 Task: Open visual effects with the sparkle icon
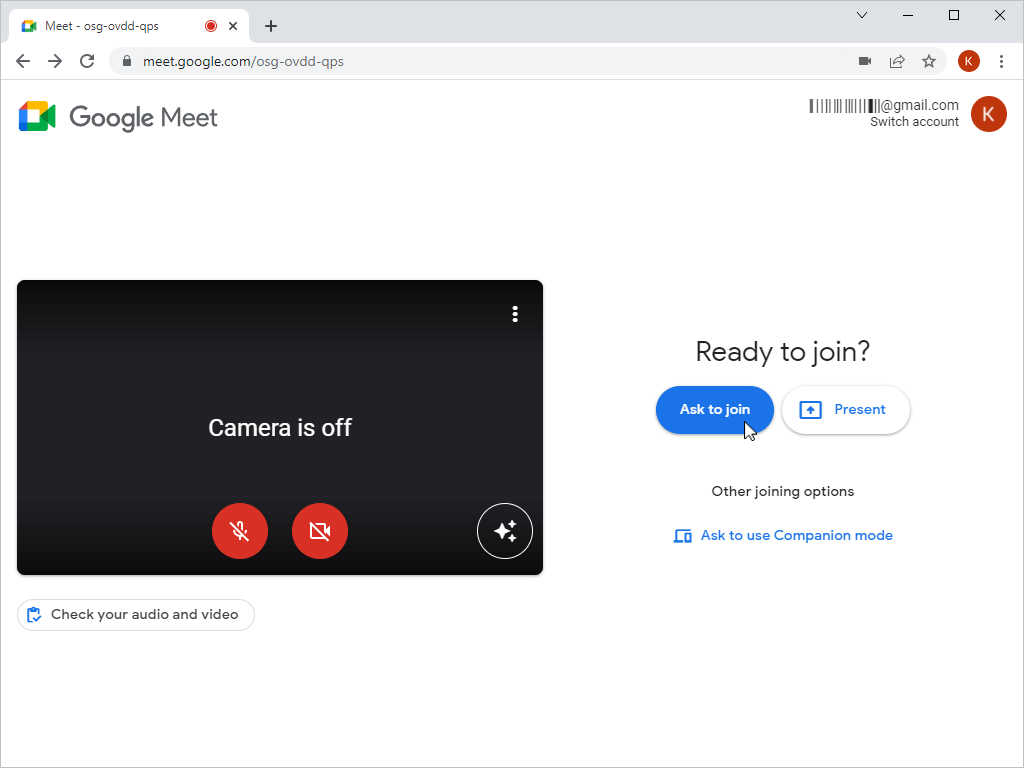504,531
